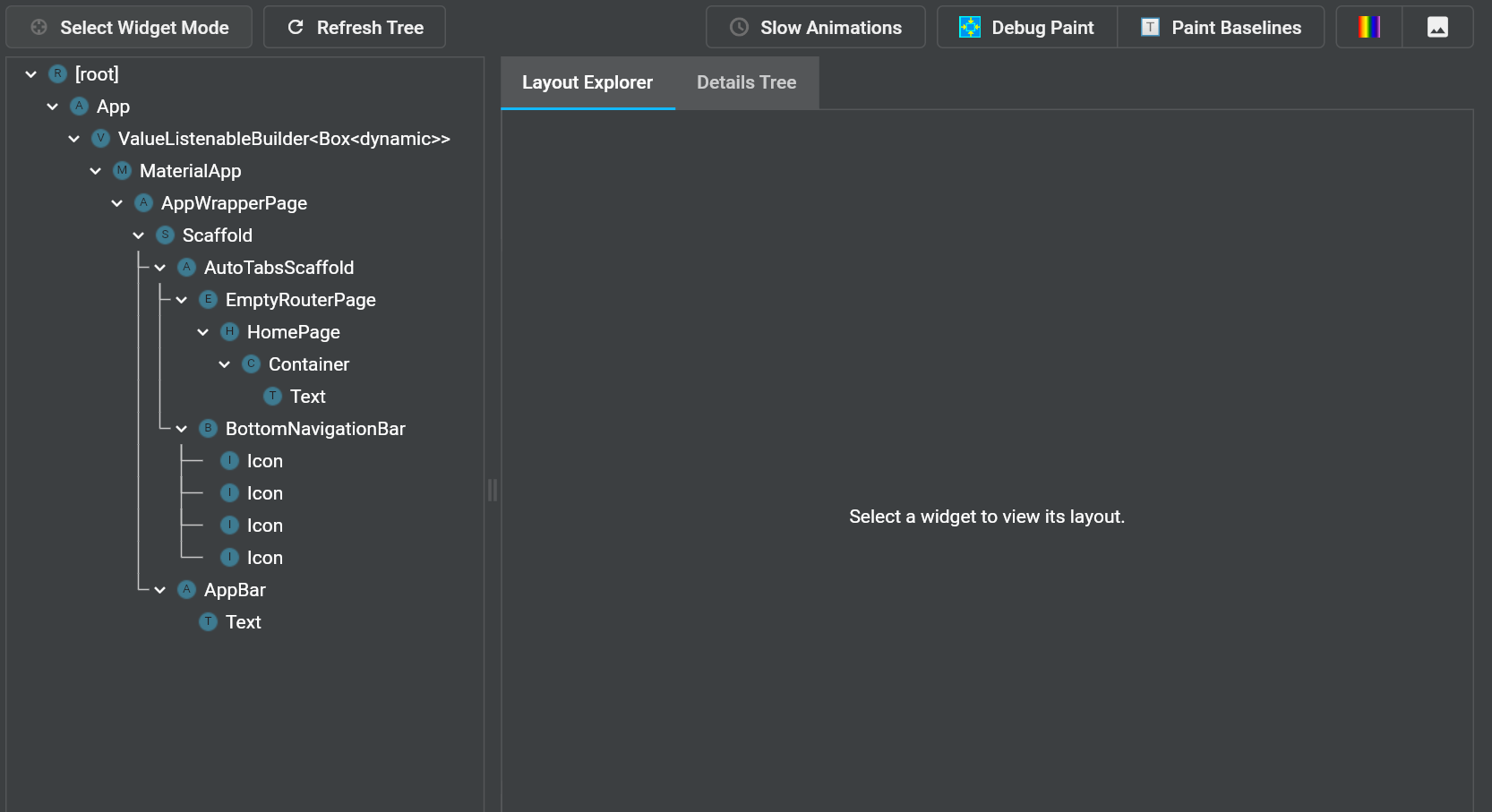Collapse the AutoTabsScaffold tree node
This screenshot has height=812, width=1492.
pos(160,268)
